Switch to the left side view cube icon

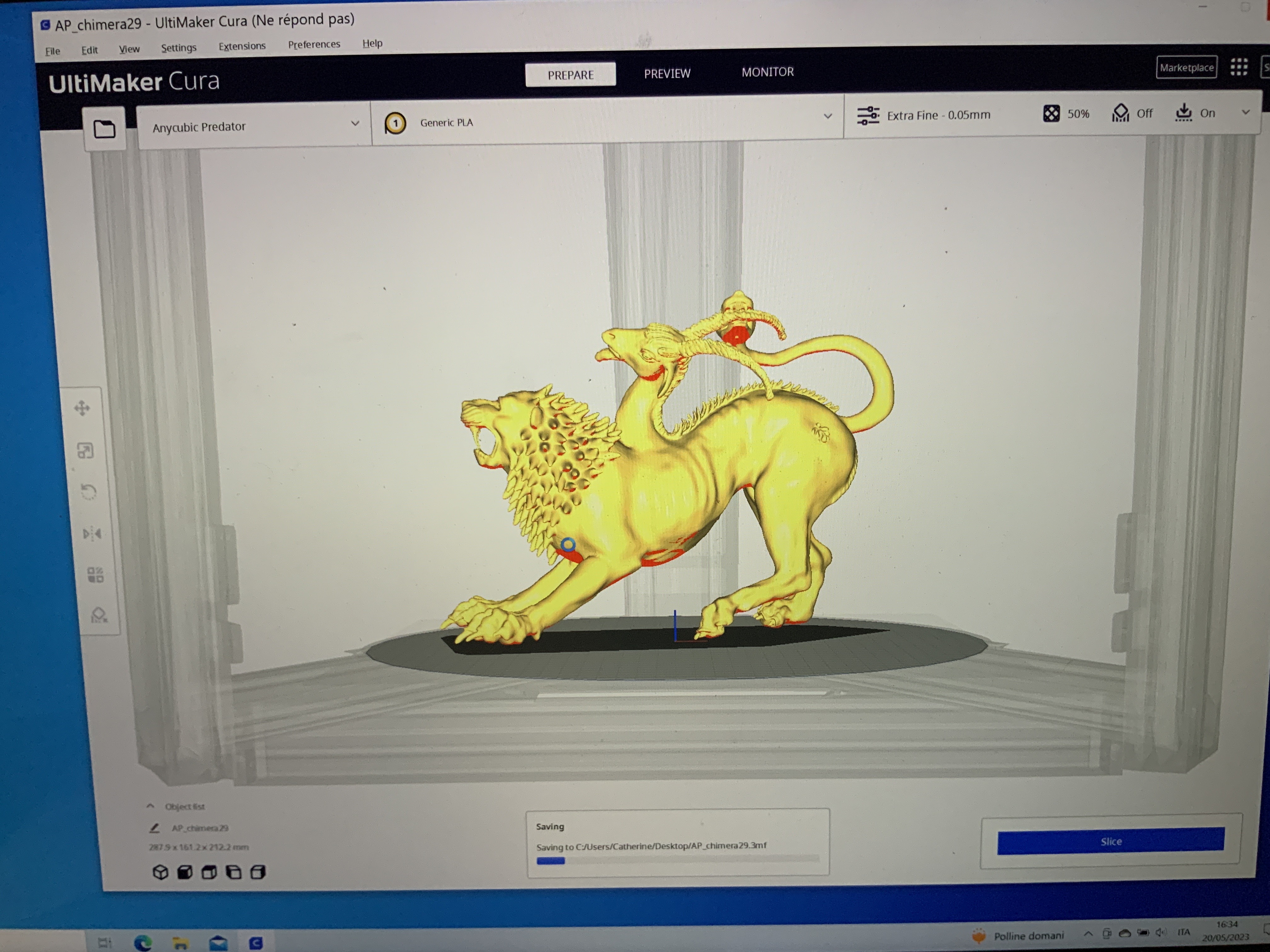tap(234, 872)
